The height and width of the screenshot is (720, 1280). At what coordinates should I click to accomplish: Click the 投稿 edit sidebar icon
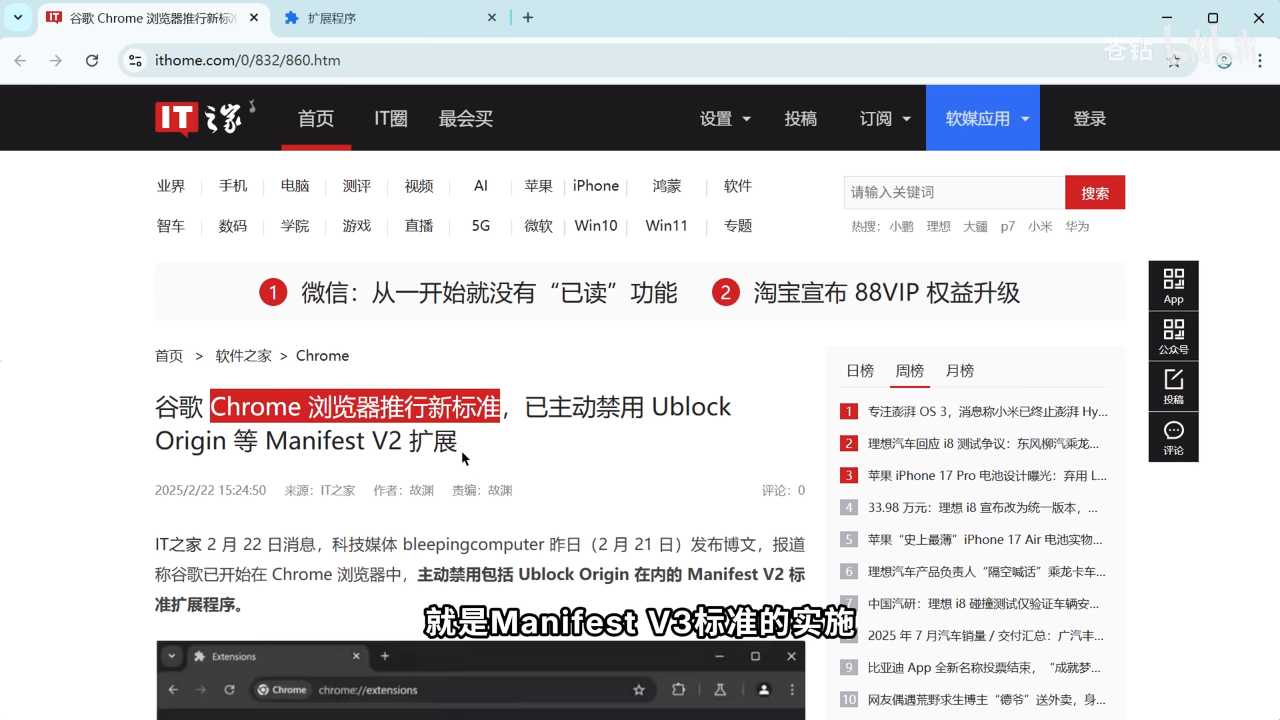coord(1174,386)
